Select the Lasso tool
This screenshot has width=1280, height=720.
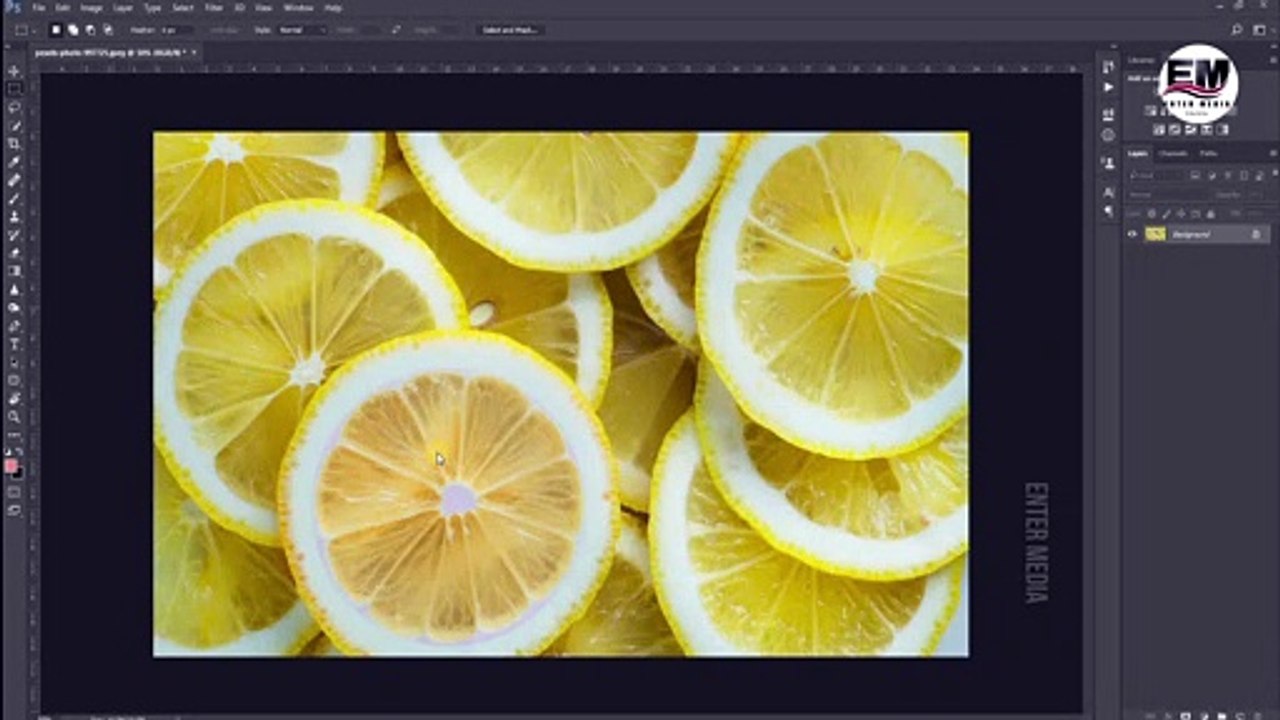coord(14,107)
